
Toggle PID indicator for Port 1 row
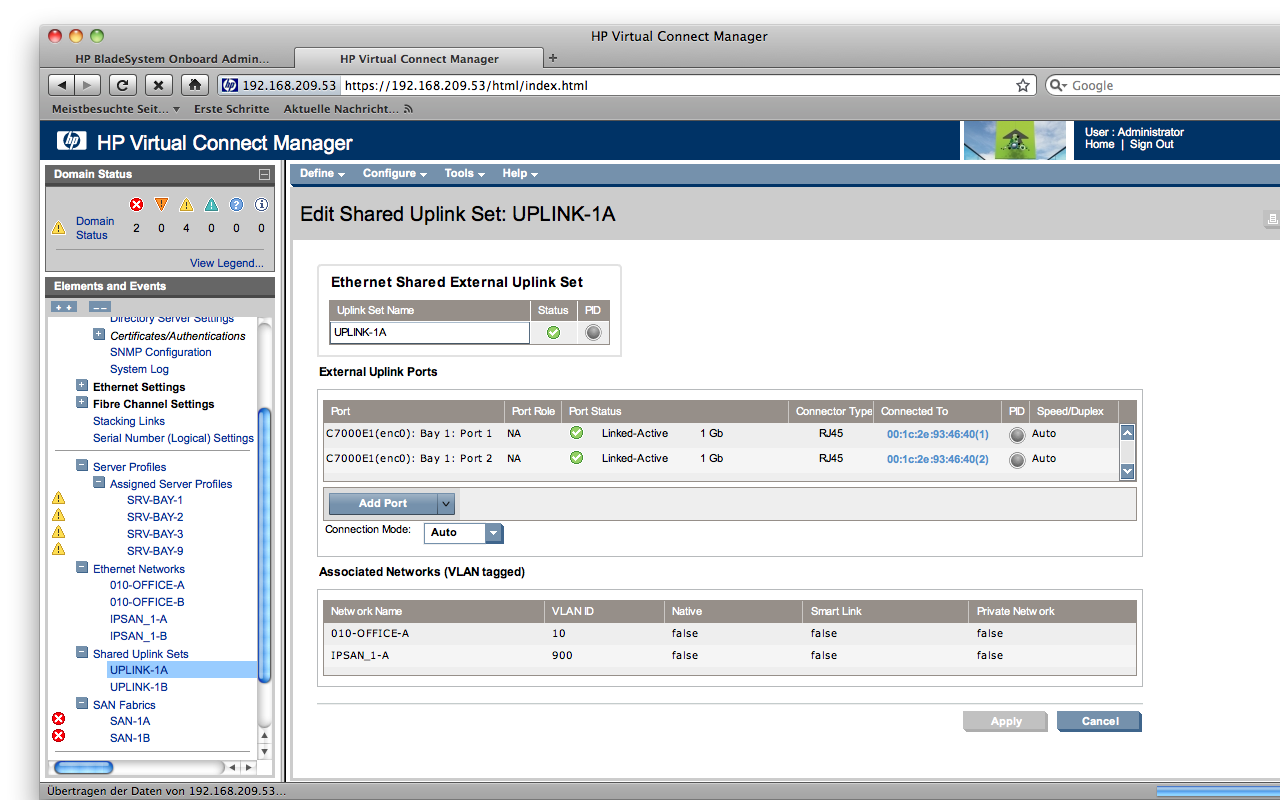1017,435
